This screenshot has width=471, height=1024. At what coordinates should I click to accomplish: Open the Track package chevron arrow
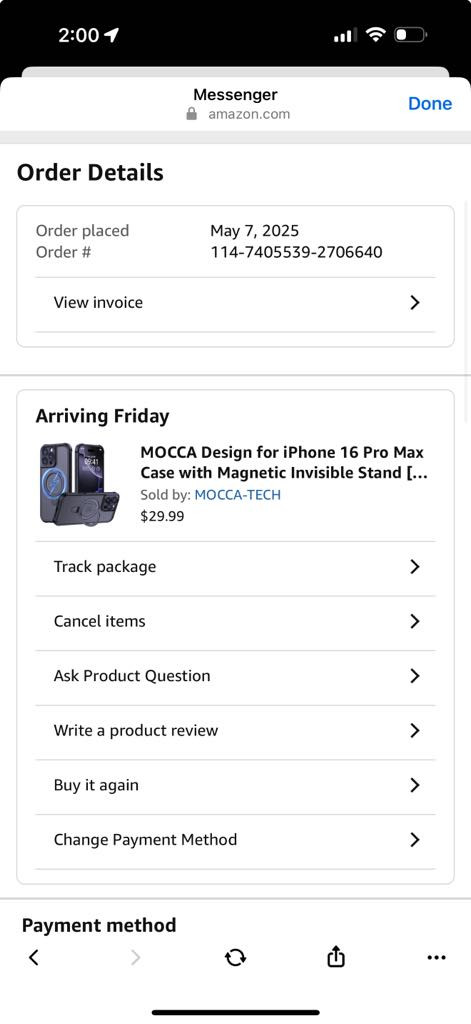tap(414, 567)
